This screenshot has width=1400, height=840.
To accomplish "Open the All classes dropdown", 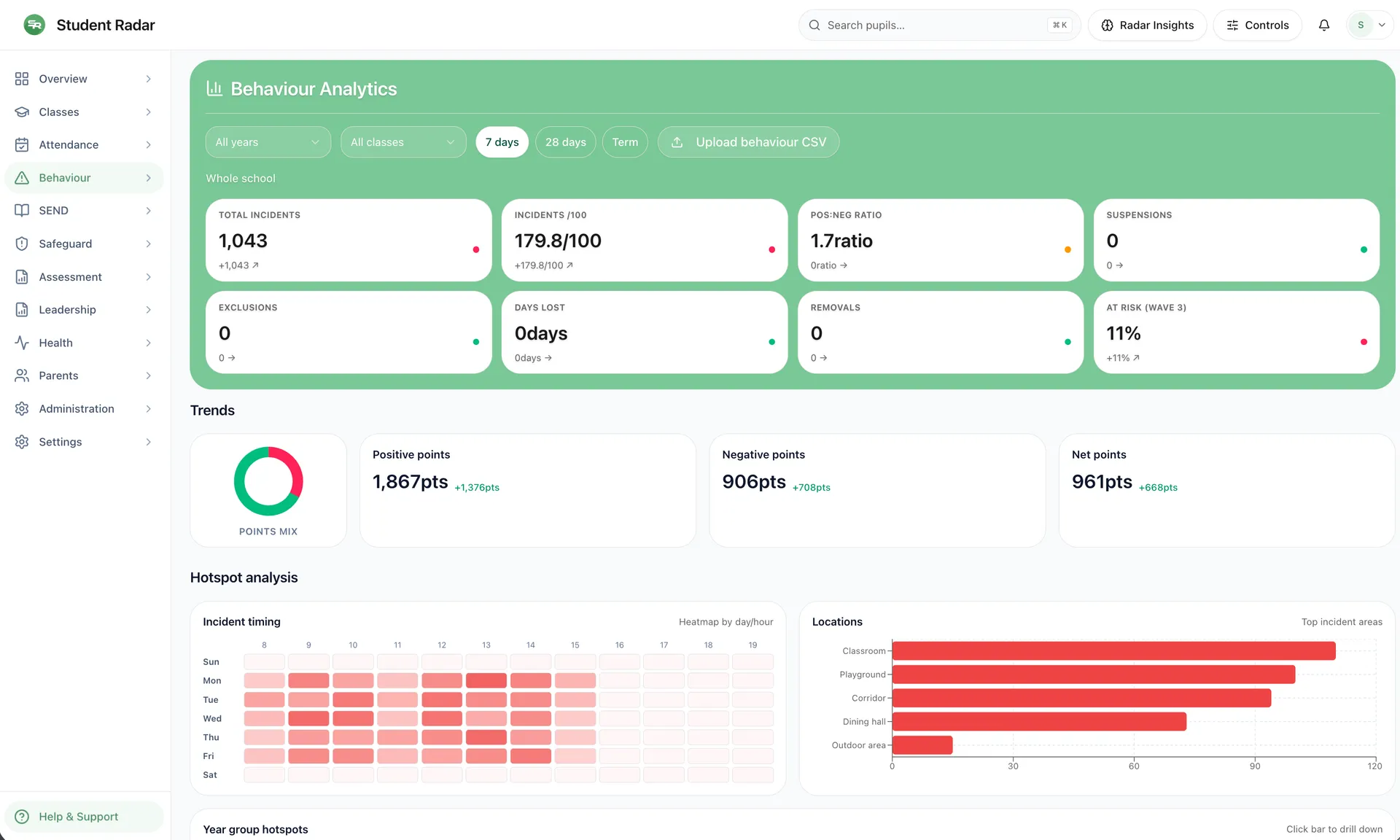I will coord(403,142).
